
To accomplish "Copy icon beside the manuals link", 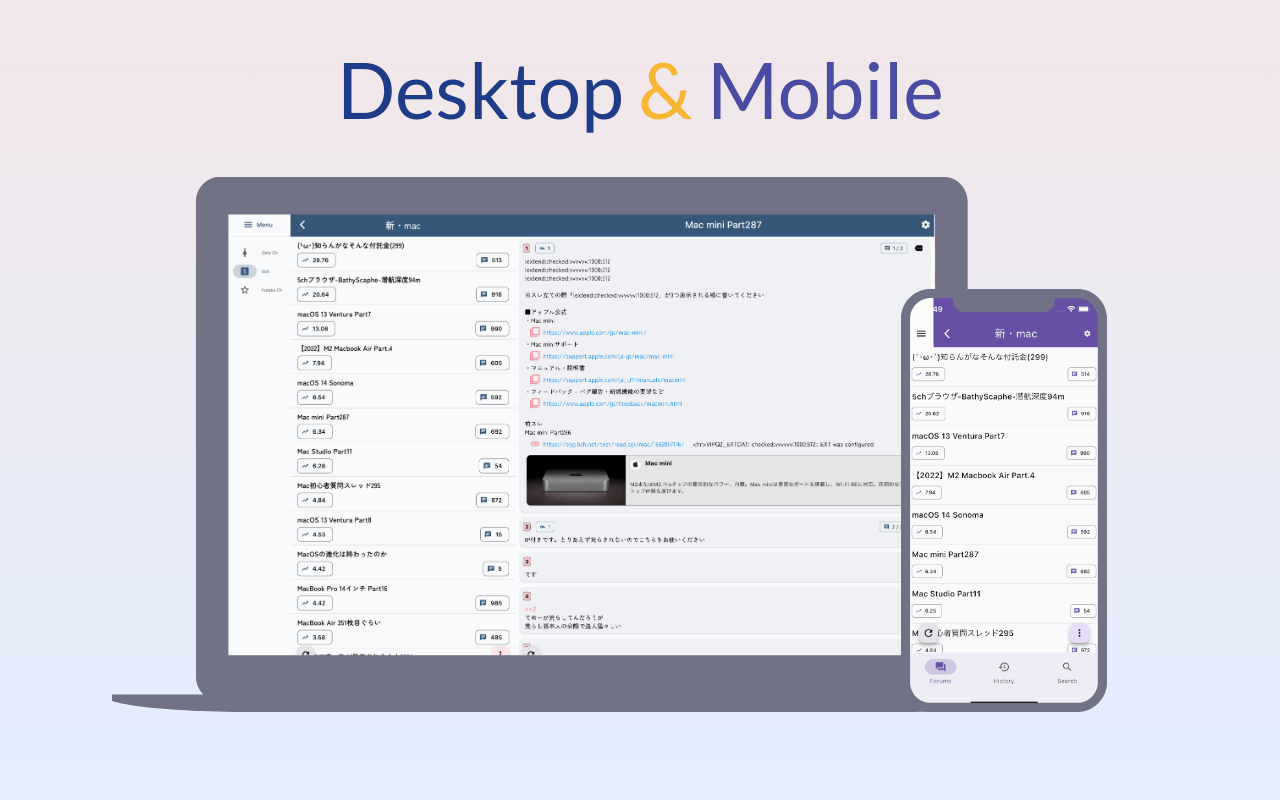I will pyautogui.click(x=535, y=380).
